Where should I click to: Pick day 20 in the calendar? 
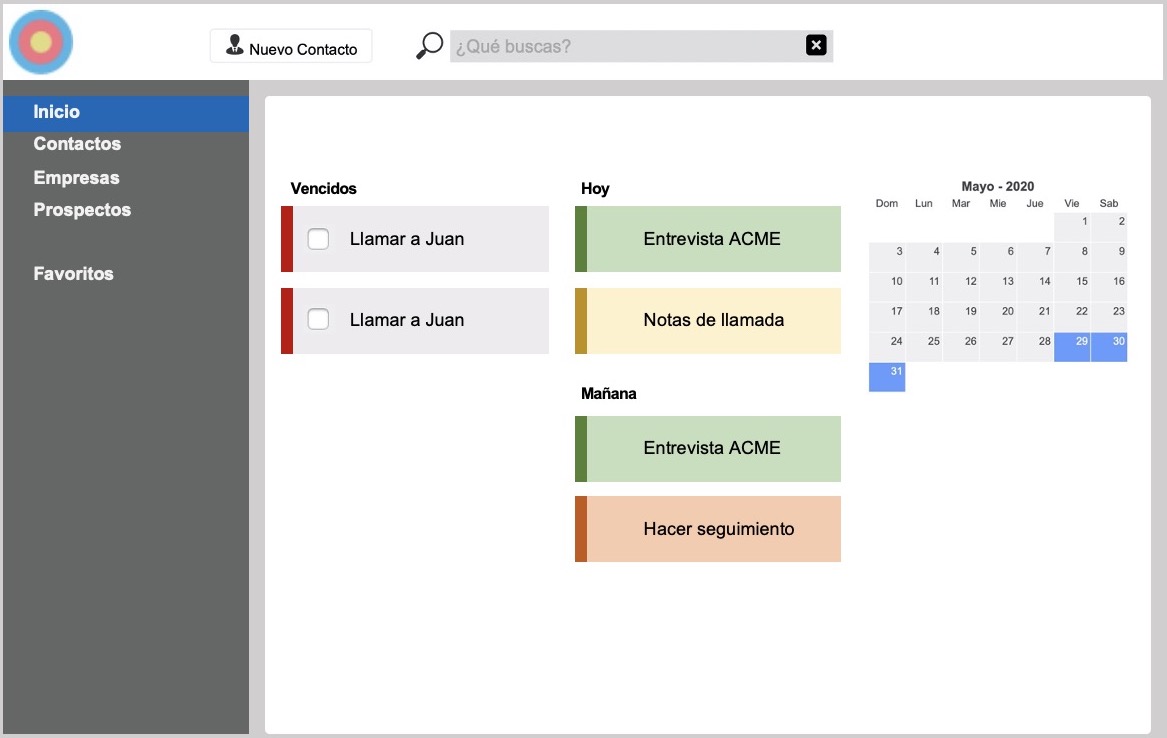998,317
